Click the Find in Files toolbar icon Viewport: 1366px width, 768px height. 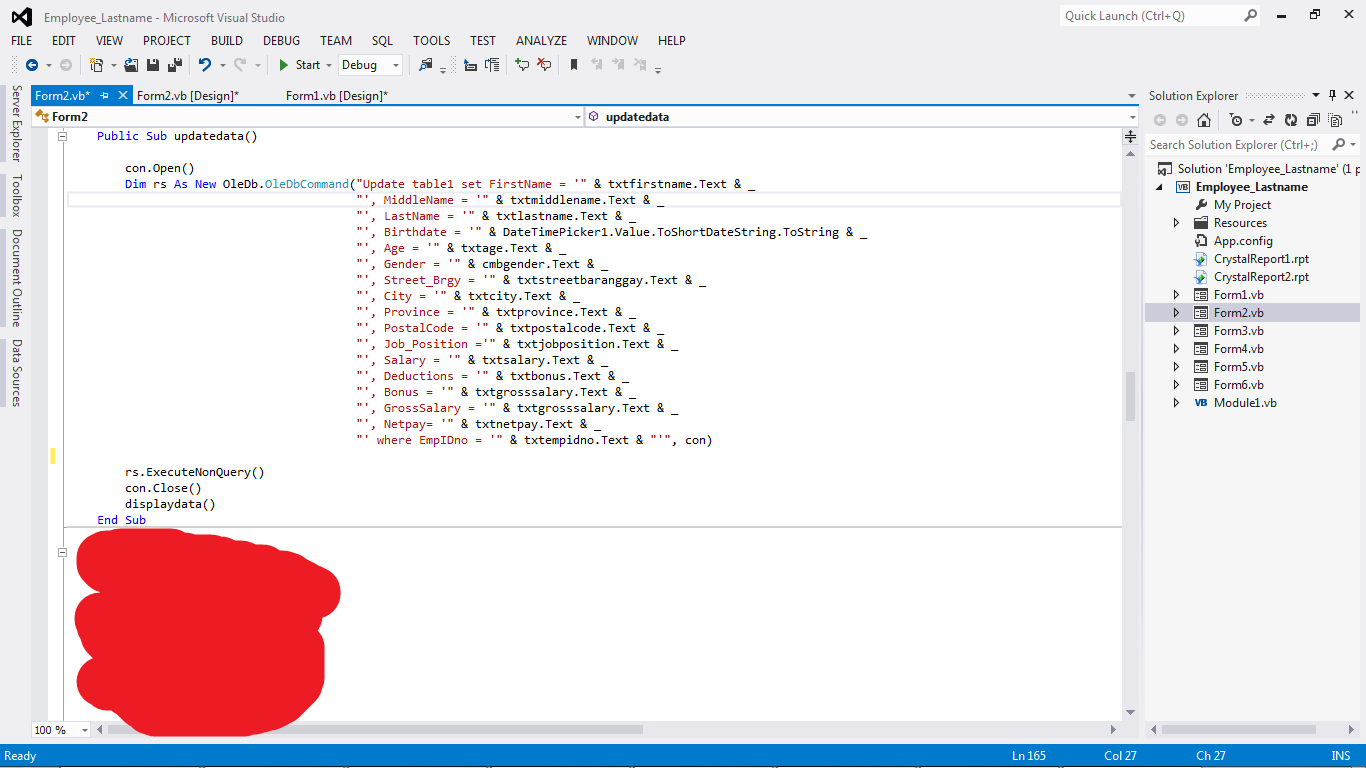pos(427,65)
